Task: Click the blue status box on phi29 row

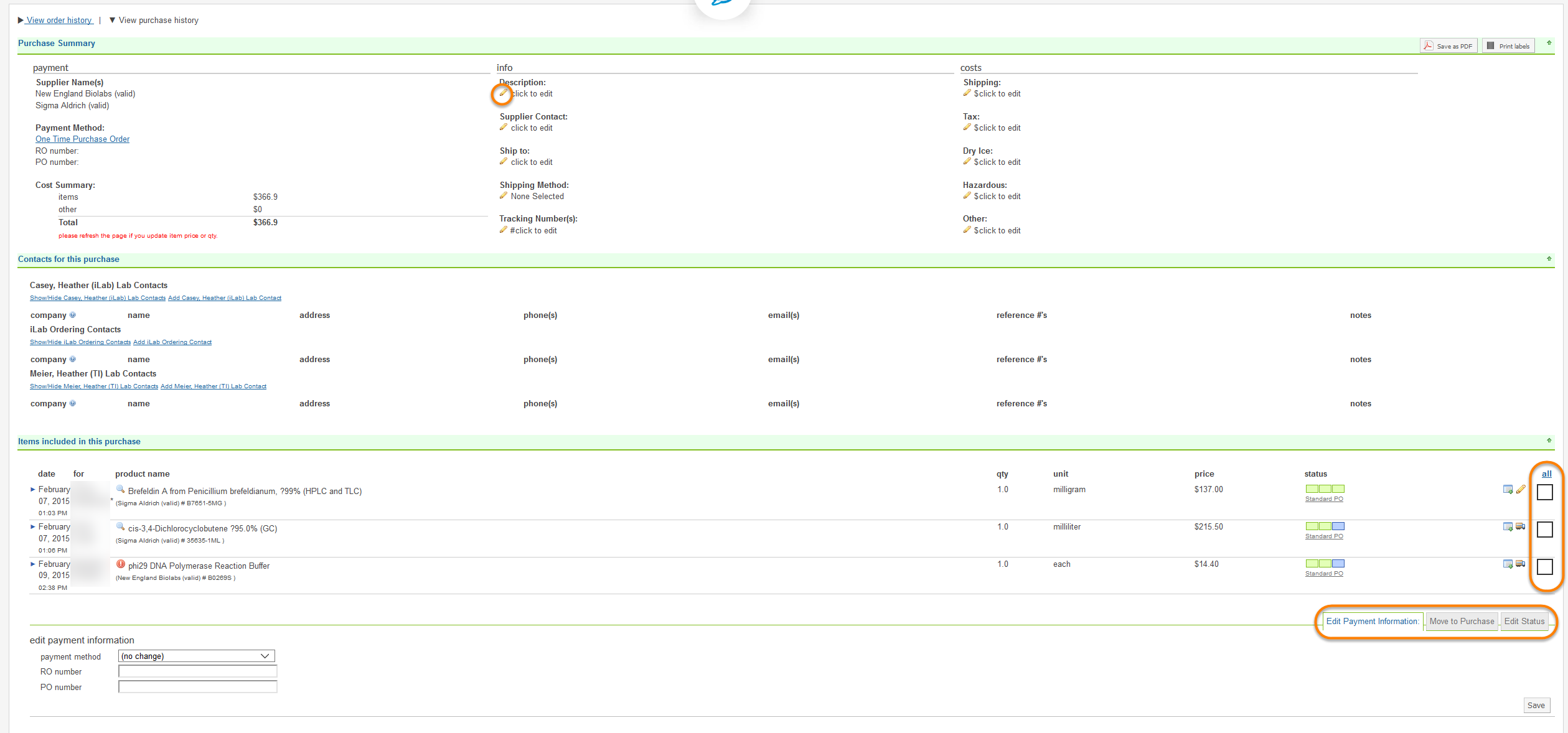Action: click(1338, 564)
